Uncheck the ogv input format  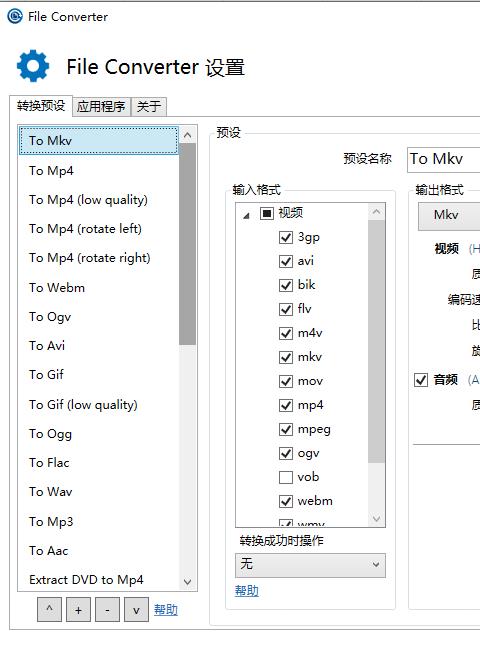coord(286,453)
